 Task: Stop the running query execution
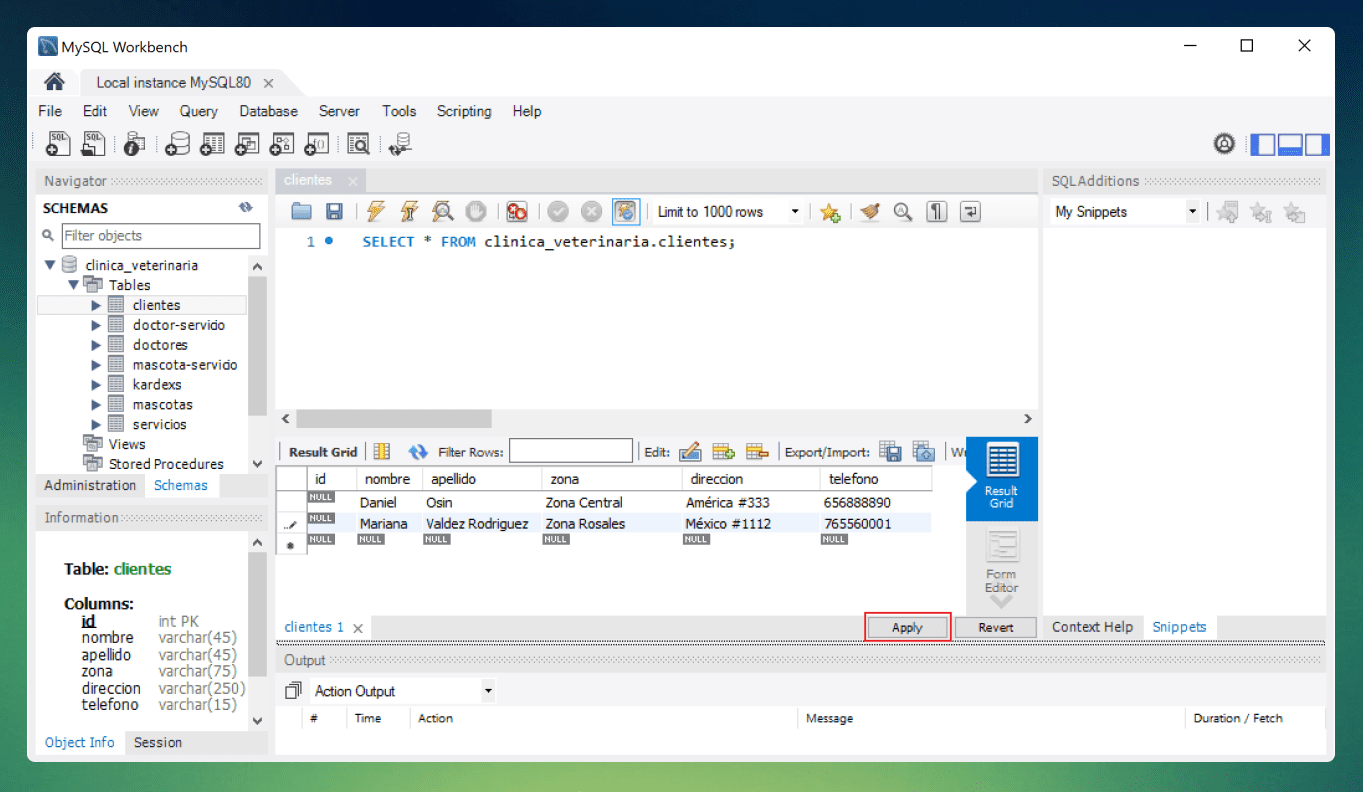click(x=476, y=211)
